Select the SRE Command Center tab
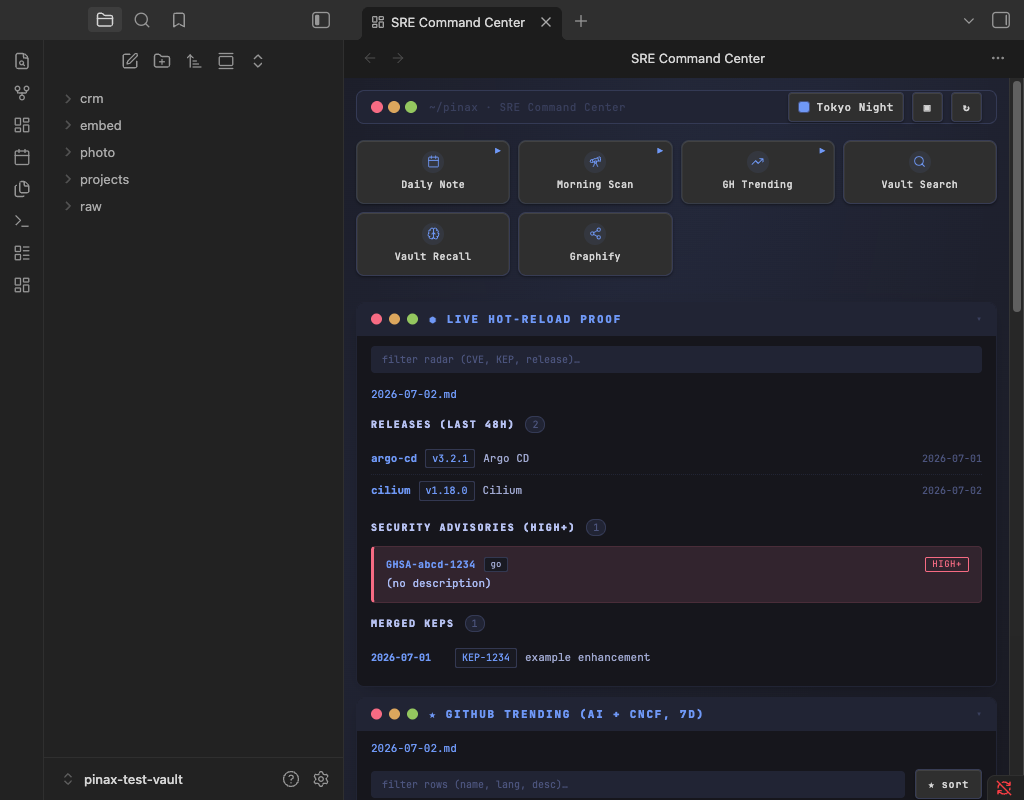Viewport: 1024px width, 800px height. point(457,23)
